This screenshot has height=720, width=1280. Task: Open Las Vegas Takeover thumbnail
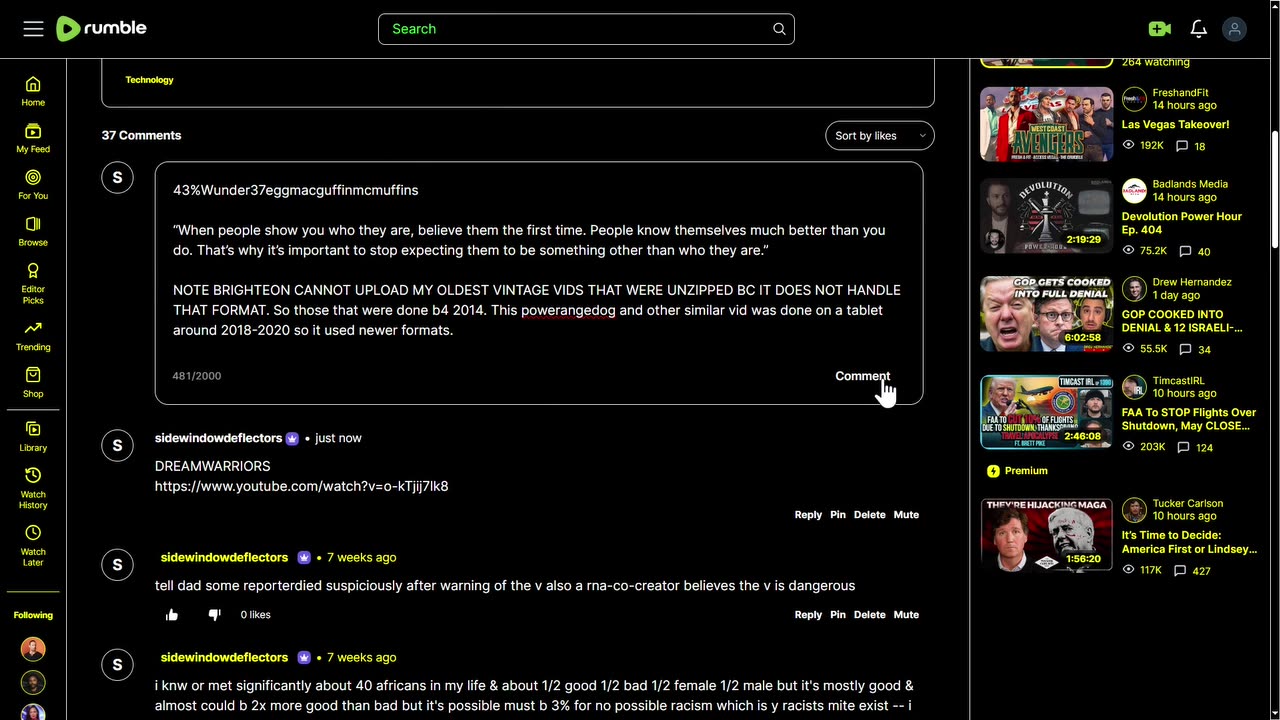1046,124
